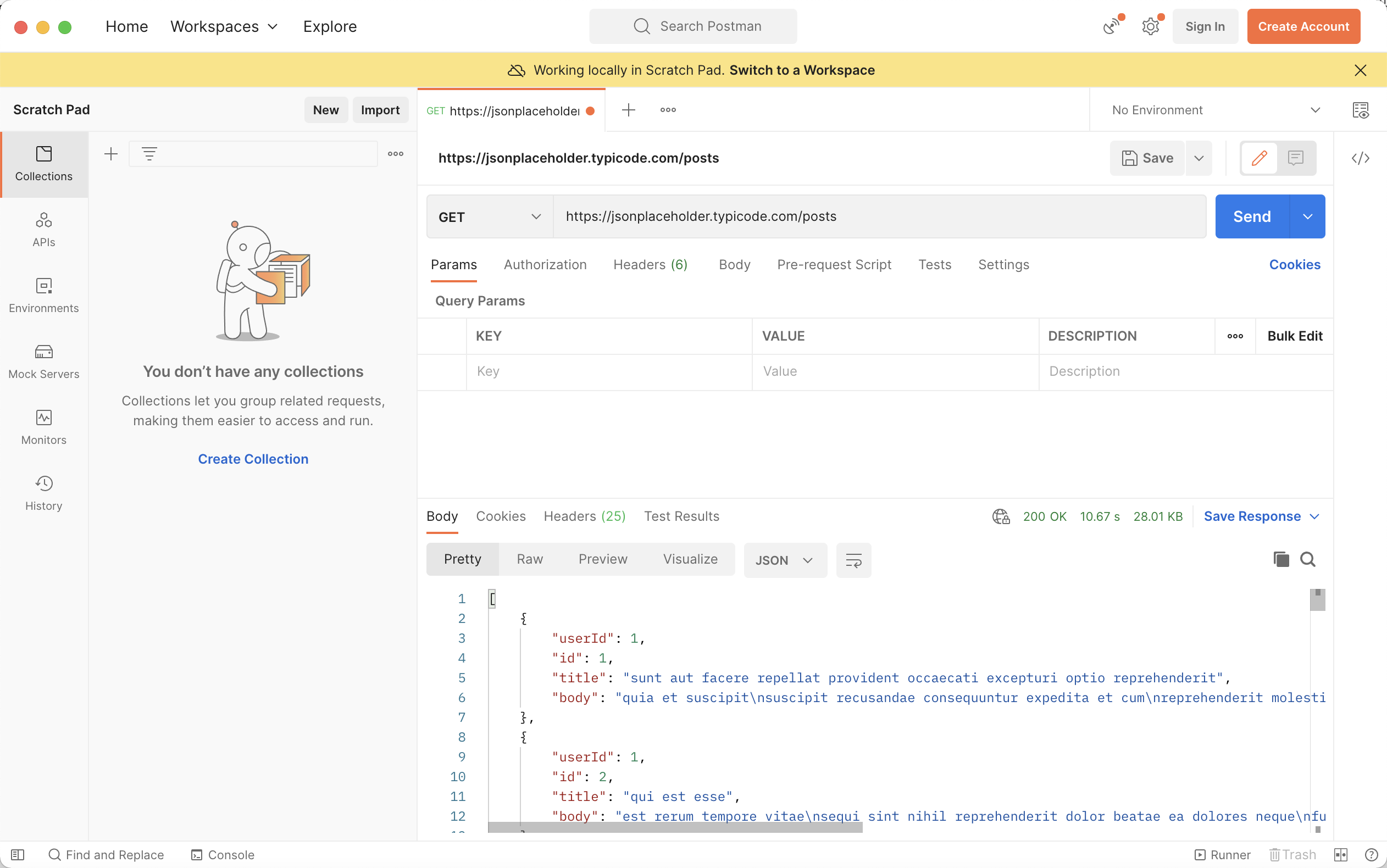The image size is (1387, 868).
Task: Copy response body with copy icon
Action: [1281, 559]
